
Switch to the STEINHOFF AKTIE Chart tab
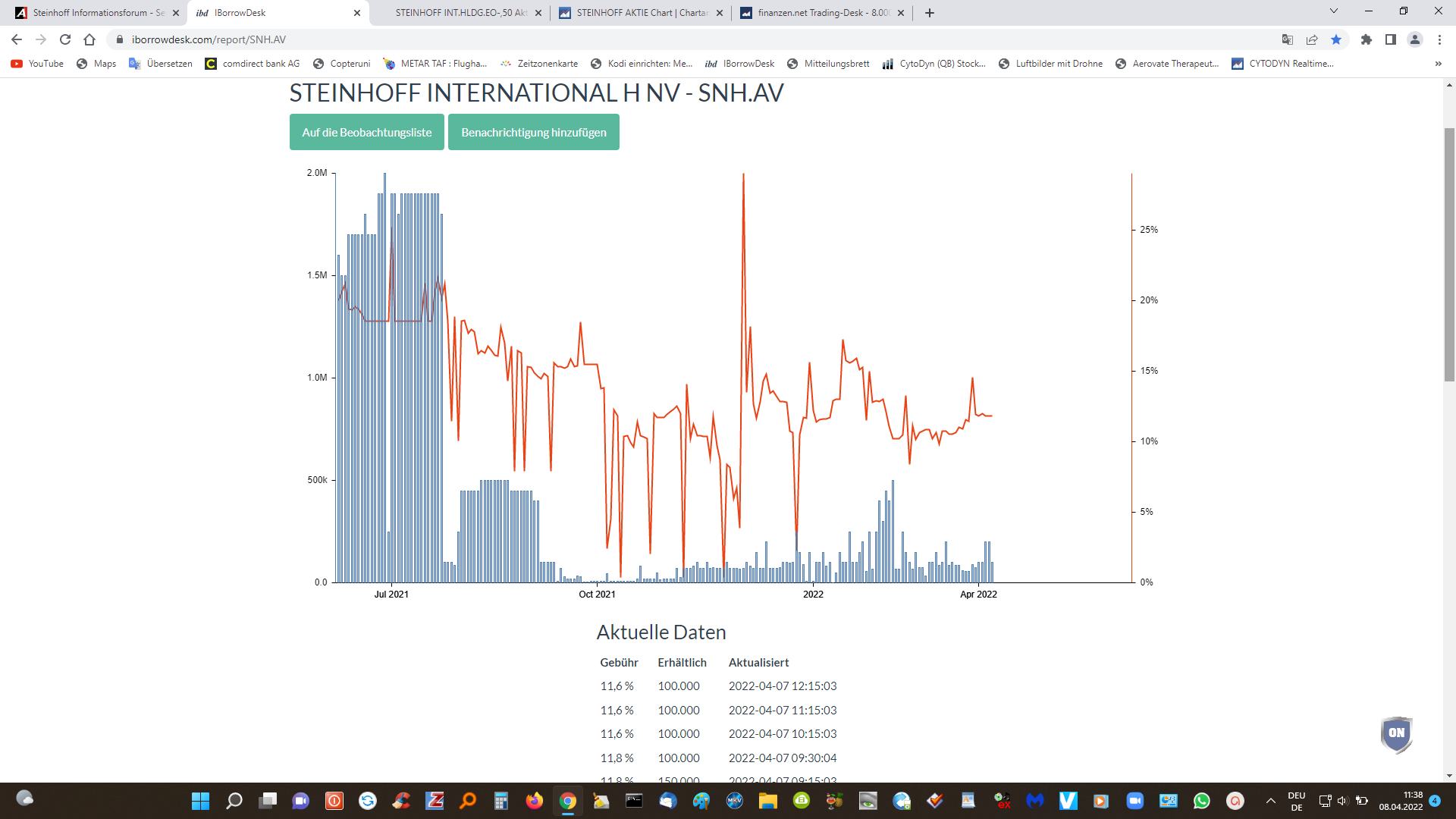(642, 13)
